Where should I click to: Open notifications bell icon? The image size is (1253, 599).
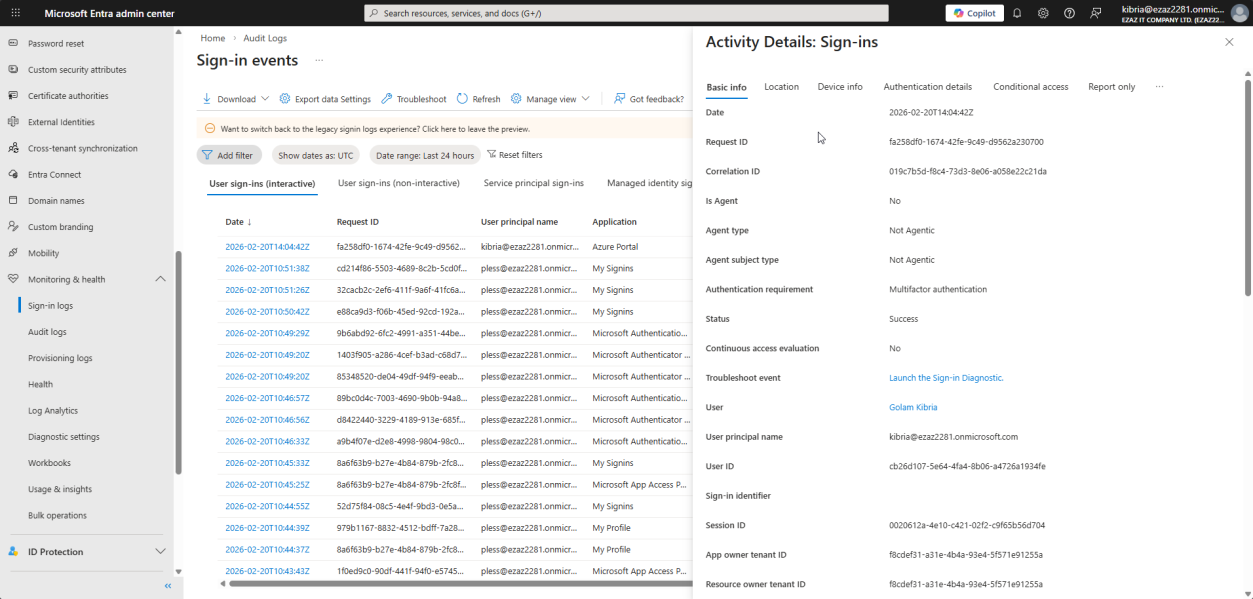(1017, 13)
